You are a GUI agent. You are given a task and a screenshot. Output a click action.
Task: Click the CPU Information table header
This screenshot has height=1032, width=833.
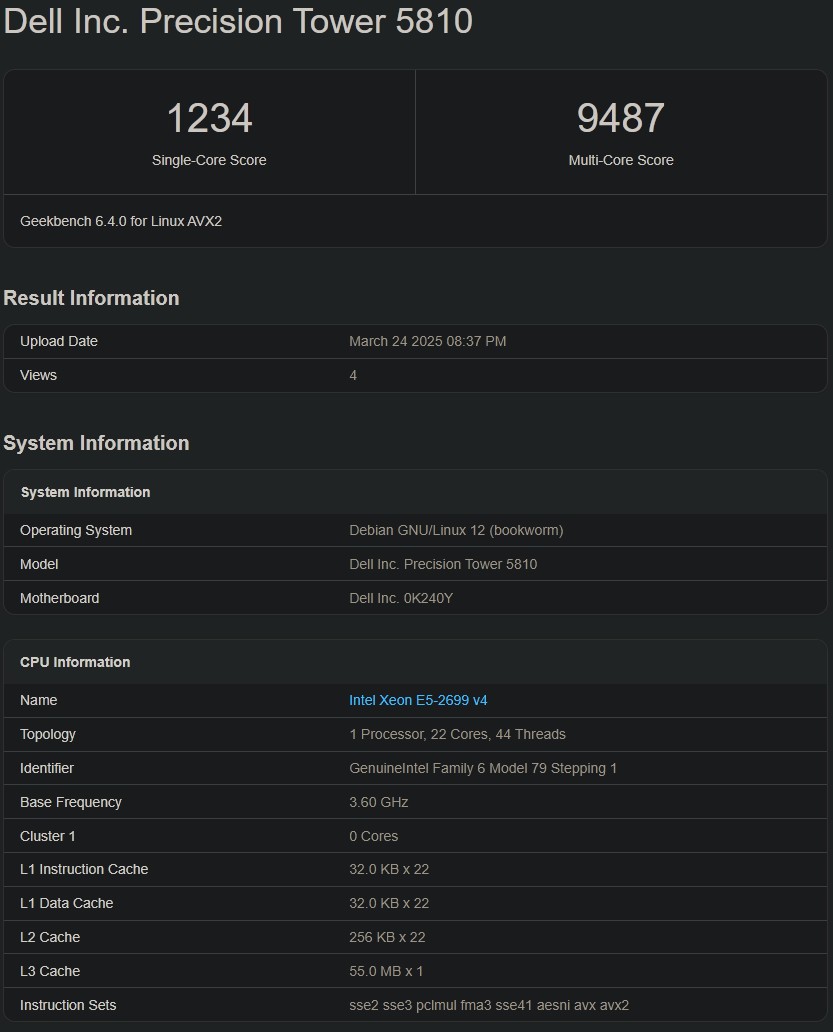(75, 662)
